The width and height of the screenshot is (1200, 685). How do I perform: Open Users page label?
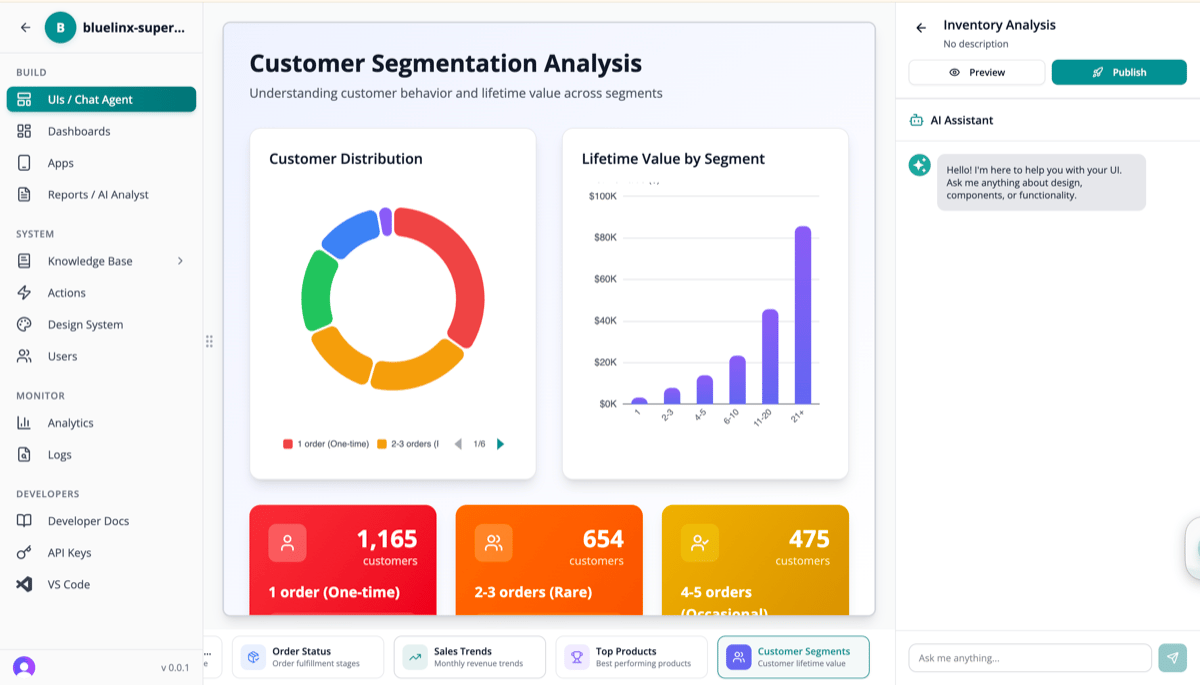point(62,356)
